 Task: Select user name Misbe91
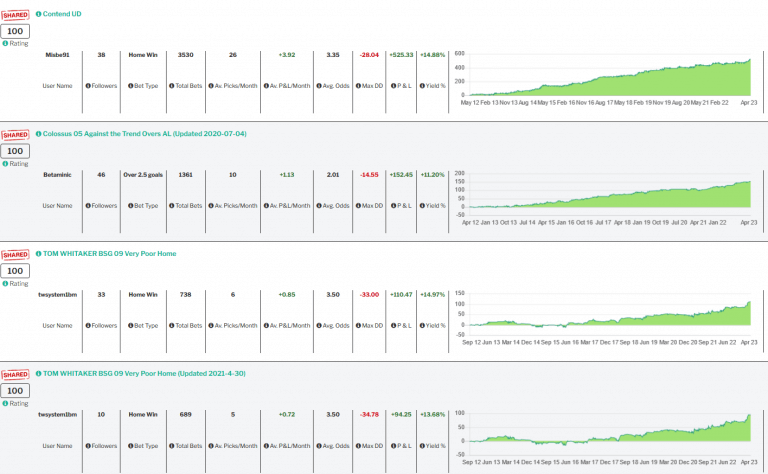coord(57,55)
